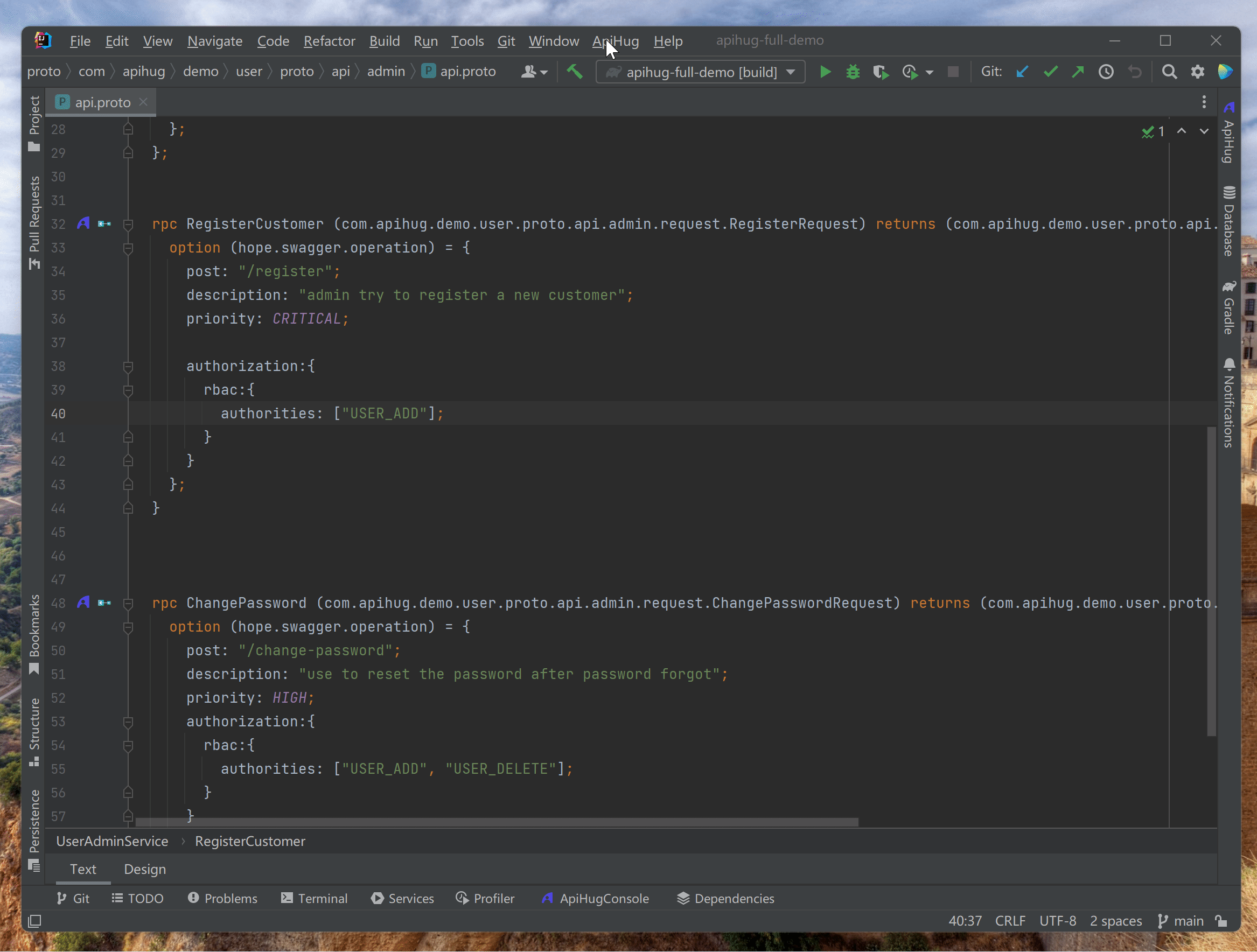Switch to the Design tab

click(x=145, y=869)
